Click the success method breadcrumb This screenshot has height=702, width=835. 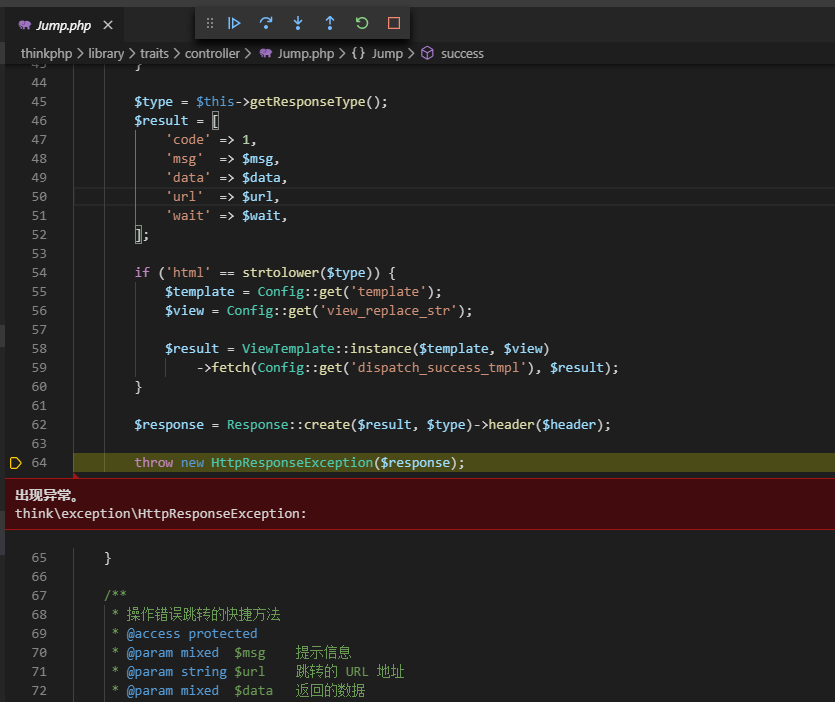461,53
